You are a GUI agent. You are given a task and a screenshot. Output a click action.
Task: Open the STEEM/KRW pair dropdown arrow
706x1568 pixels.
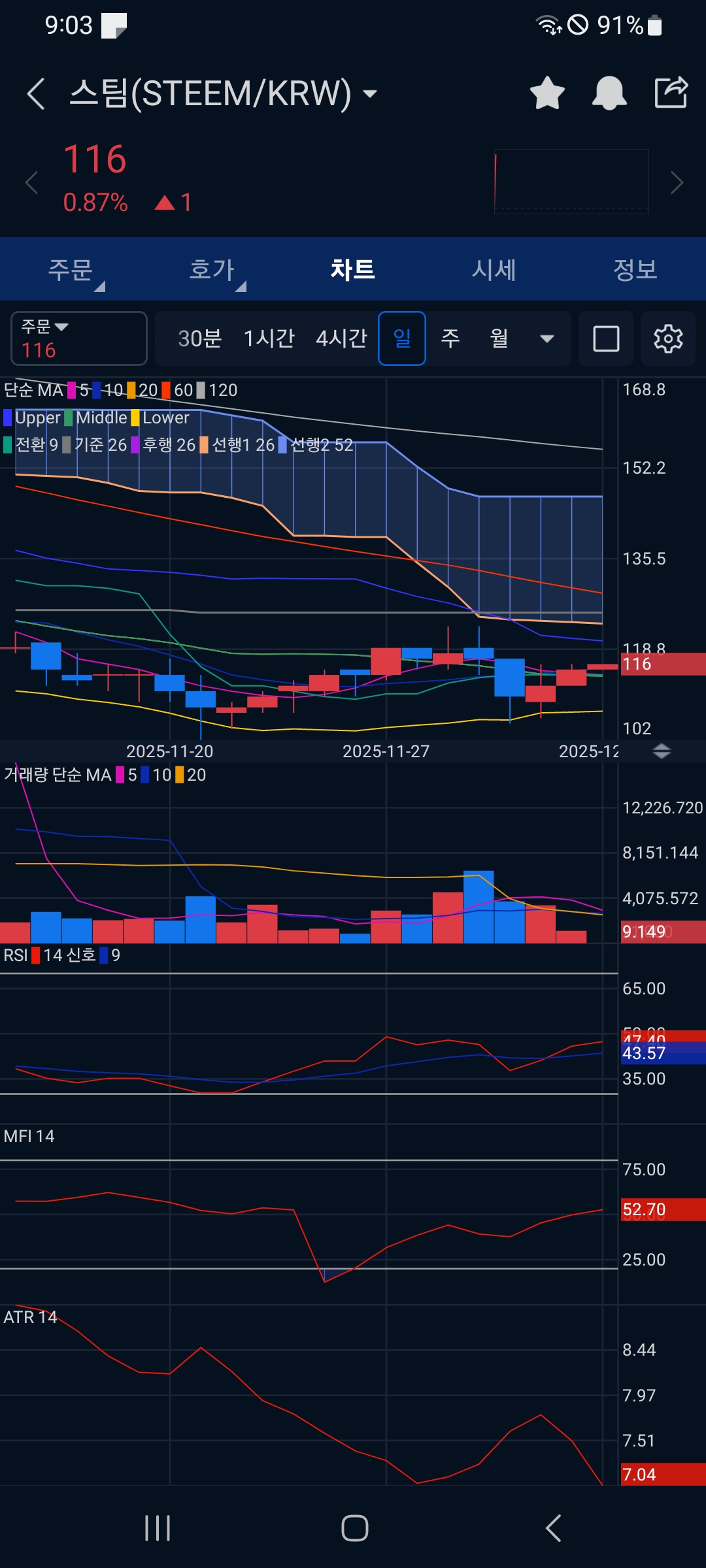370,93
